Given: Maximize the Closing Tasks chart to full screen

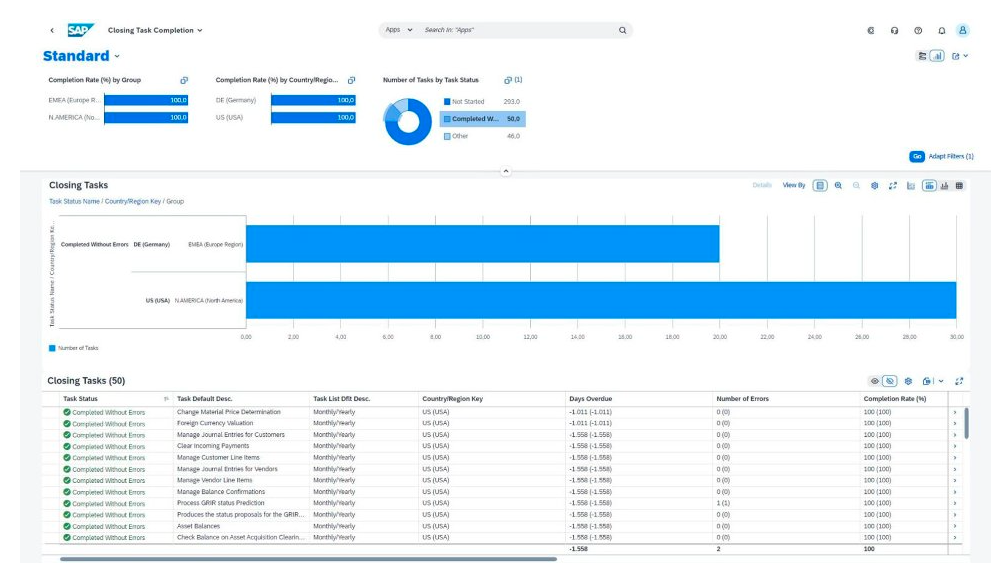Looking at the screenshot, I should [893, 185].
